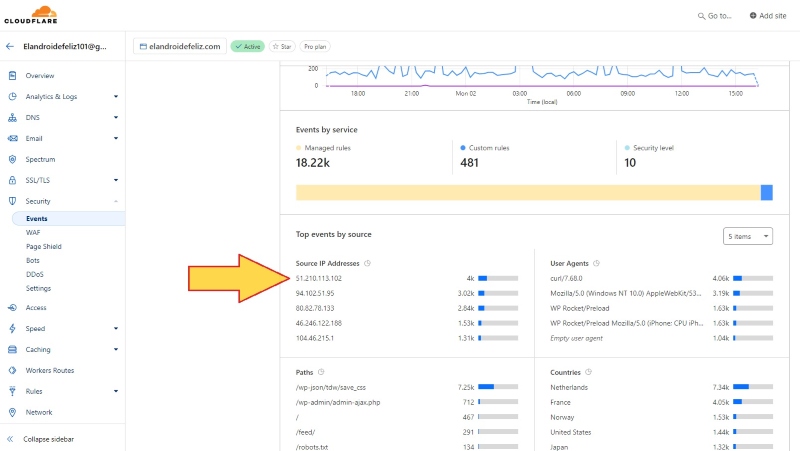Click source IP 46.246.122.188
The image size is (800, 451).
(x=319, y=323)
